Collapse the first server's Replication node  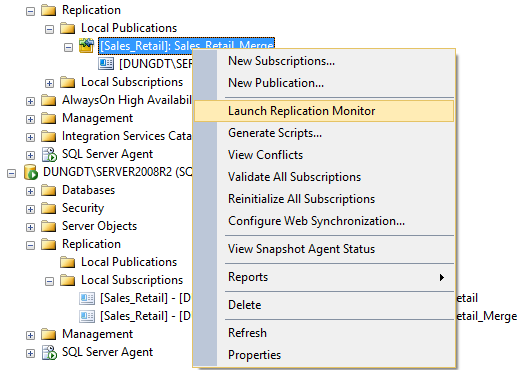(30, 11)
